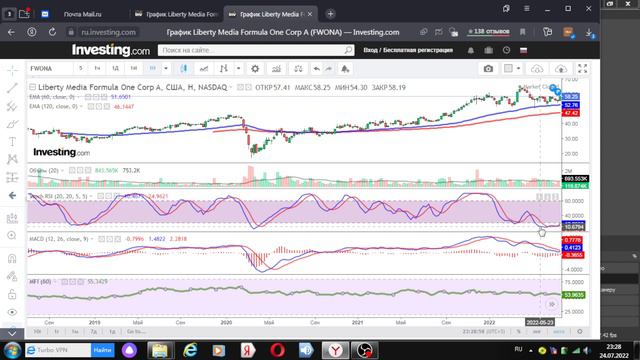Open the pitchfork drawing tools
Viewport: 640px width, 360px height.
click(x=12, y=106)
